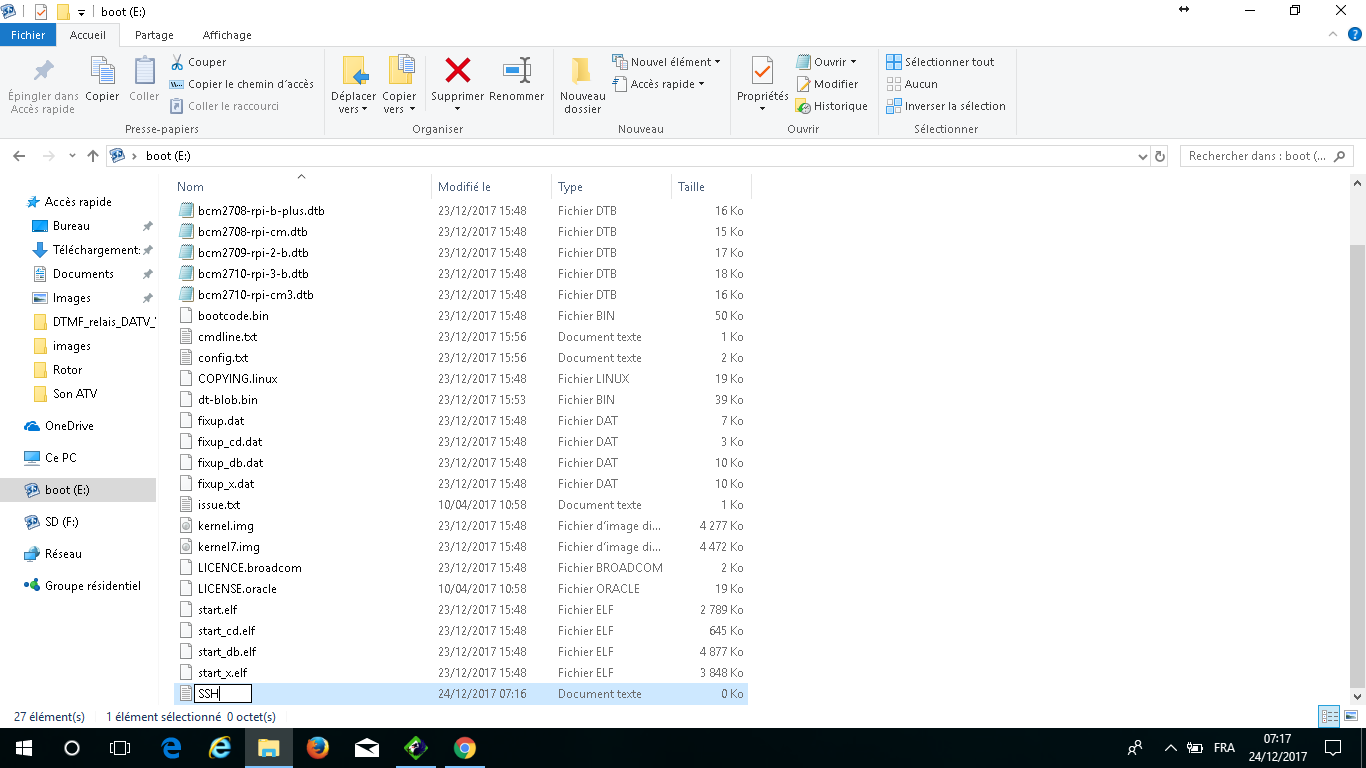Switch to the Affichage ribbon tab

click(x=227, y=35)
